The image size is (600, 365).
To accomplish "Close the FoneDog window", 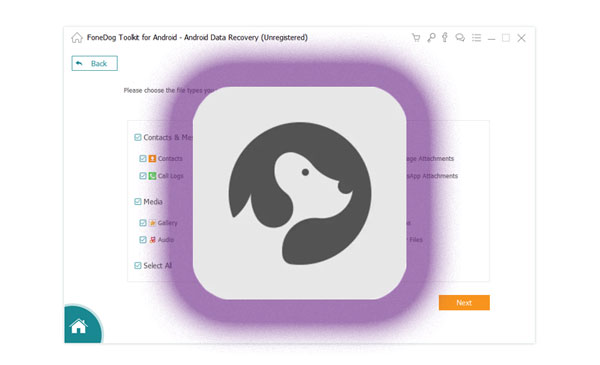I will pos(521,37).
